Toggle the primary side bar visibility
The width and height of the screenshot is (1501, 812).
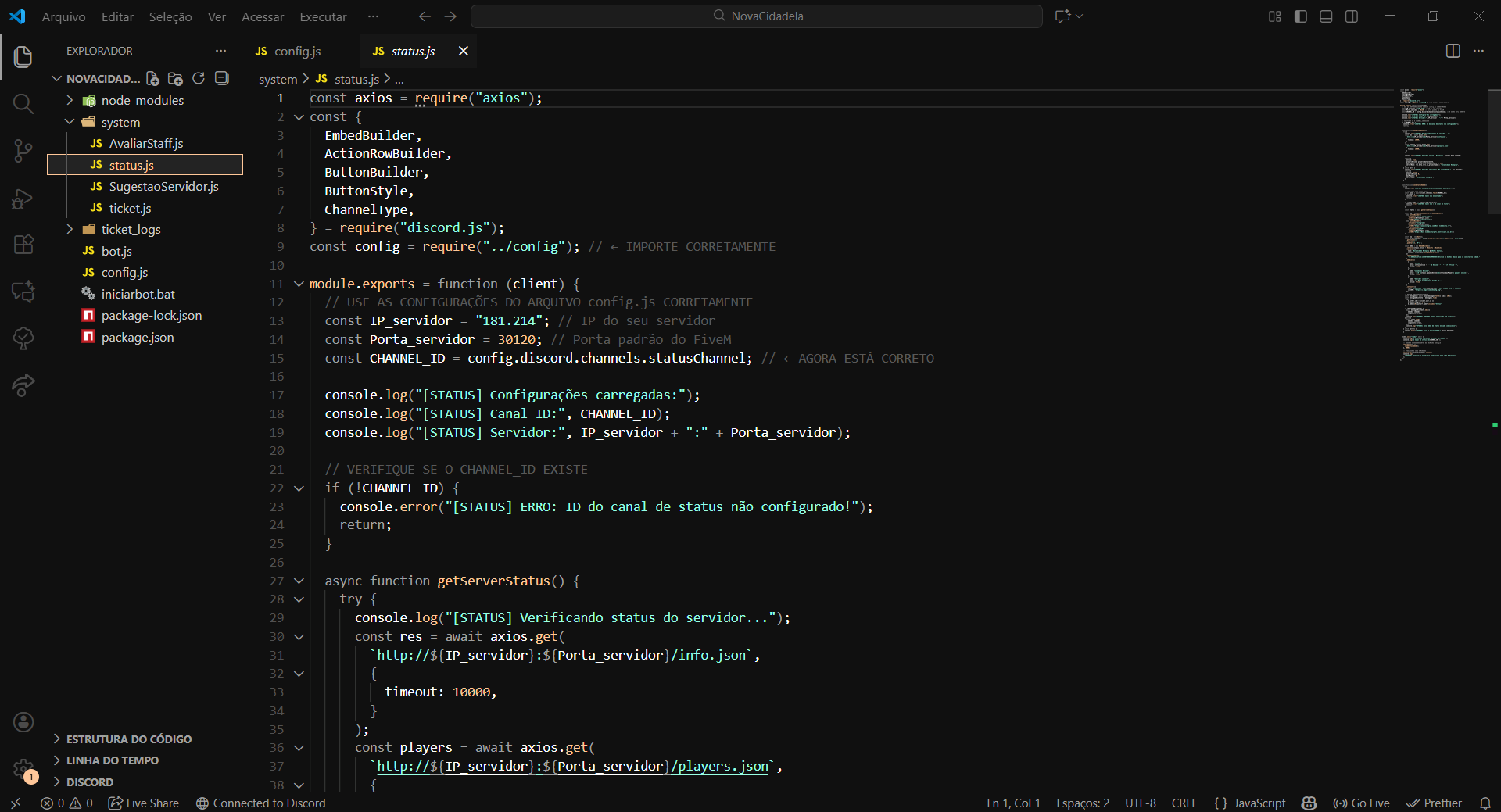(1301, 16)
